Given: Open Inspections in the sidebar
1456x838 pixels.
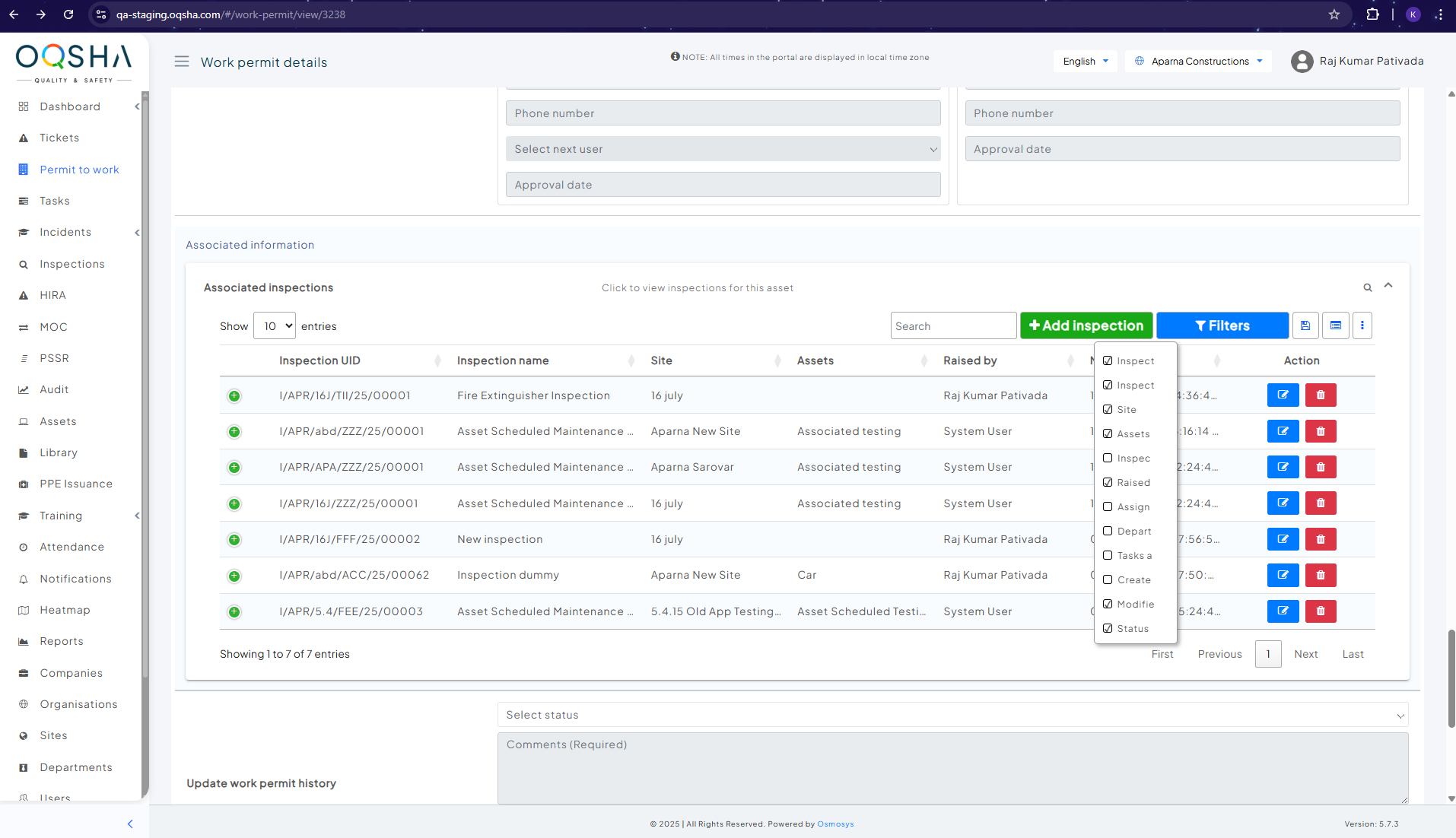Looking at the screenshot, I should tap(72, 264).
